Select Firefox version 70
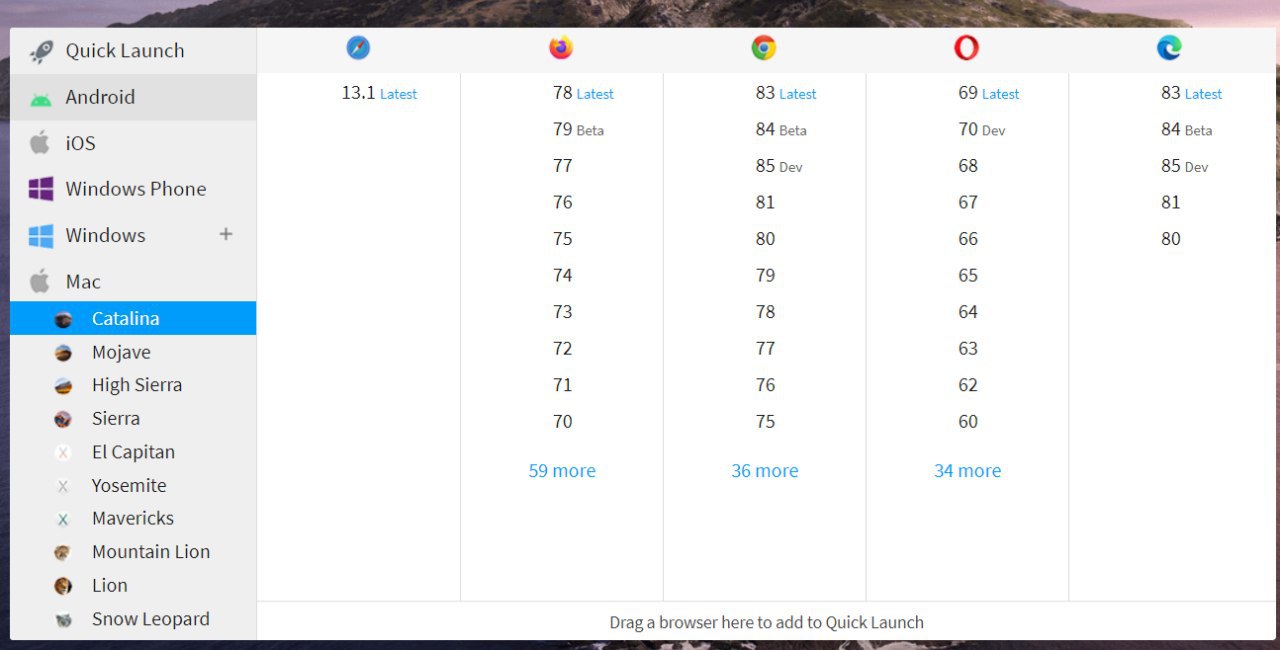The width and height of the screenshot is (1280, 650). [x=562, y=422]
